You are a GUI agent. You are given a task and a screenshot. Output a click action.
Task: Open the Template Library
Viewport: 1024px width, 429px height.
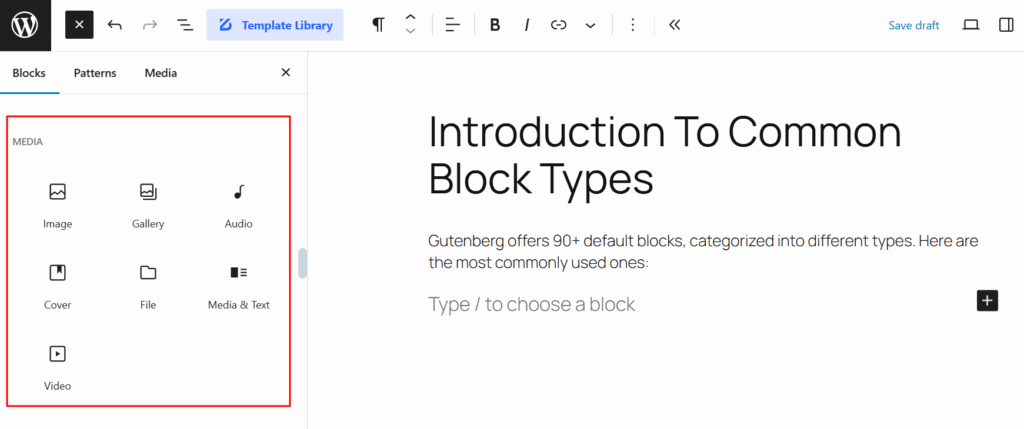pyautogui.click(x=275, y=25)
